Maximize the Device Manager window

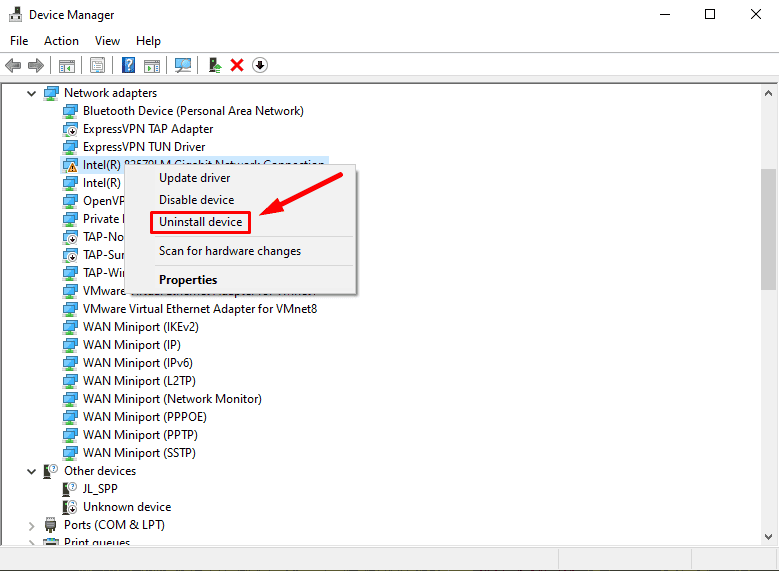710,14
